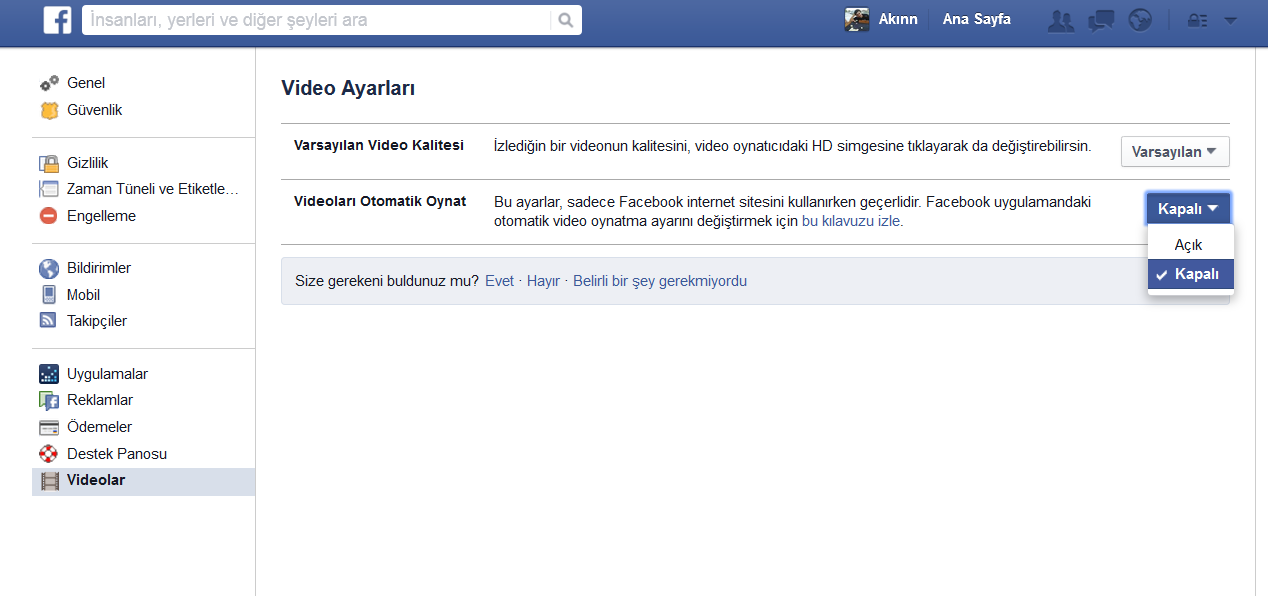The image size is (1268, 602).
Task: Answer Evet to the feedback question
Action: pyautogui.click(x=499, y=281)
